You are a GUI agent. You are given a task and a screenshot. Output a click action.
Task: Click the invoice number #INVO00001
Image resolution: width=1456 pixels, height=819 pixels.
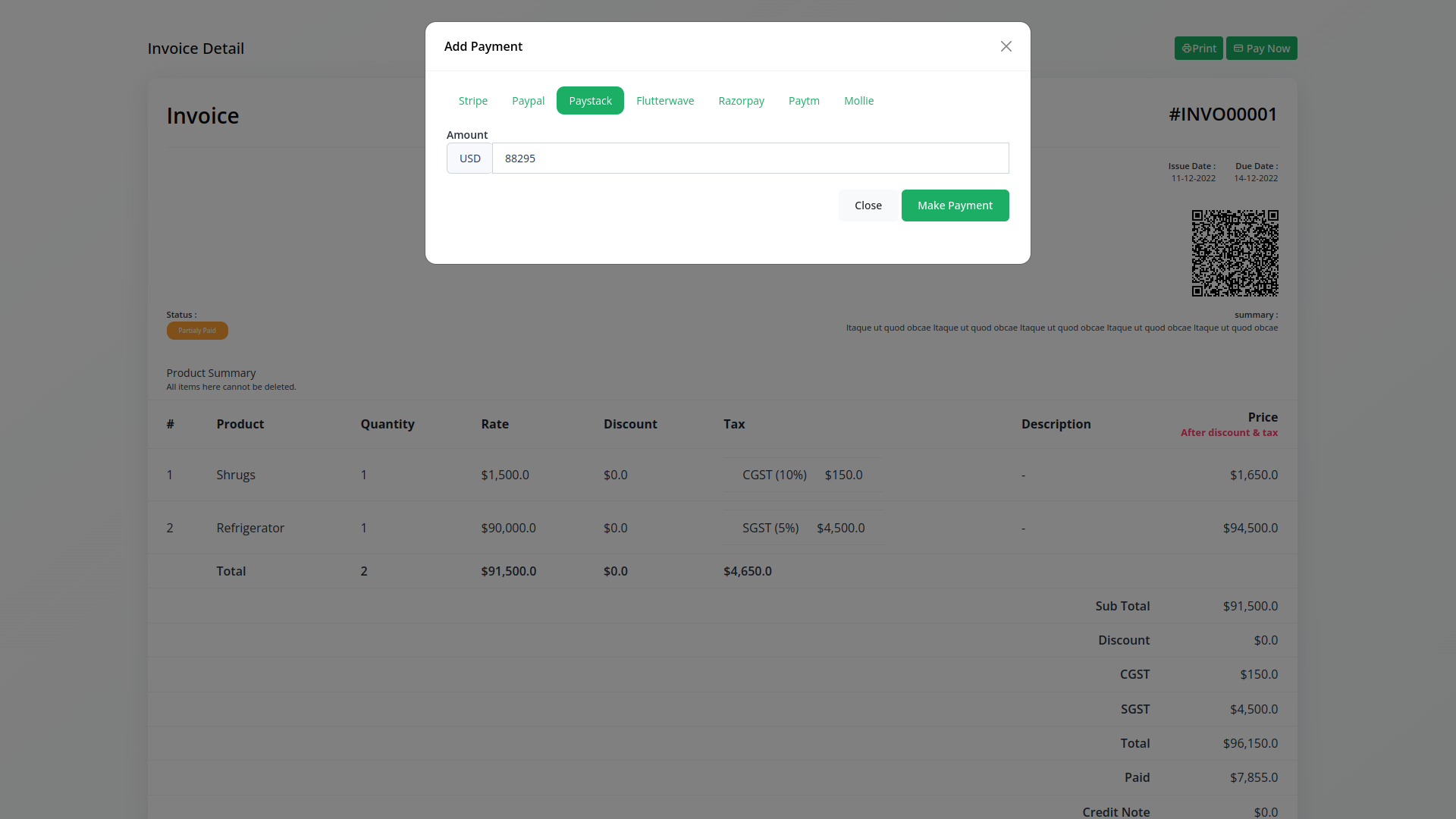coord(1222,115)
